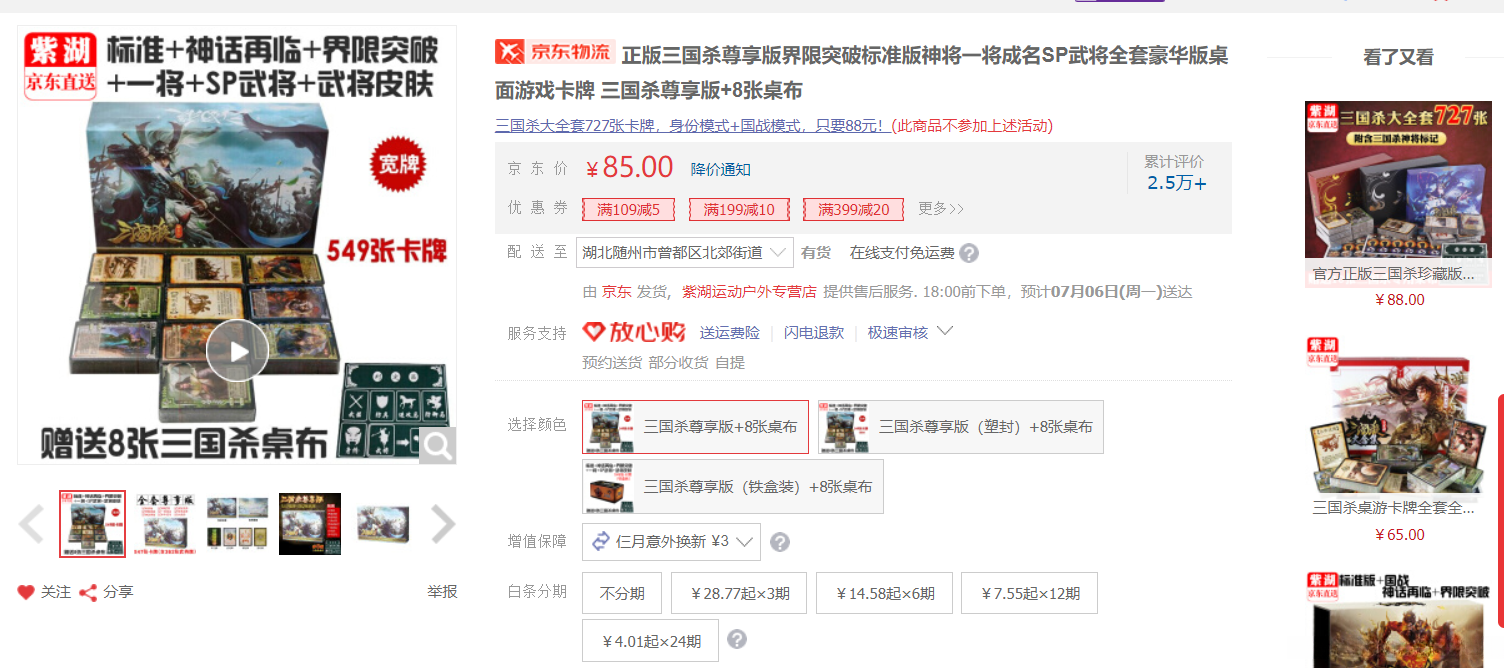The height and width of the screenshot is (668, 1504).
Task: Click the heart 关注 favorite icon
Action: [26, 592]
